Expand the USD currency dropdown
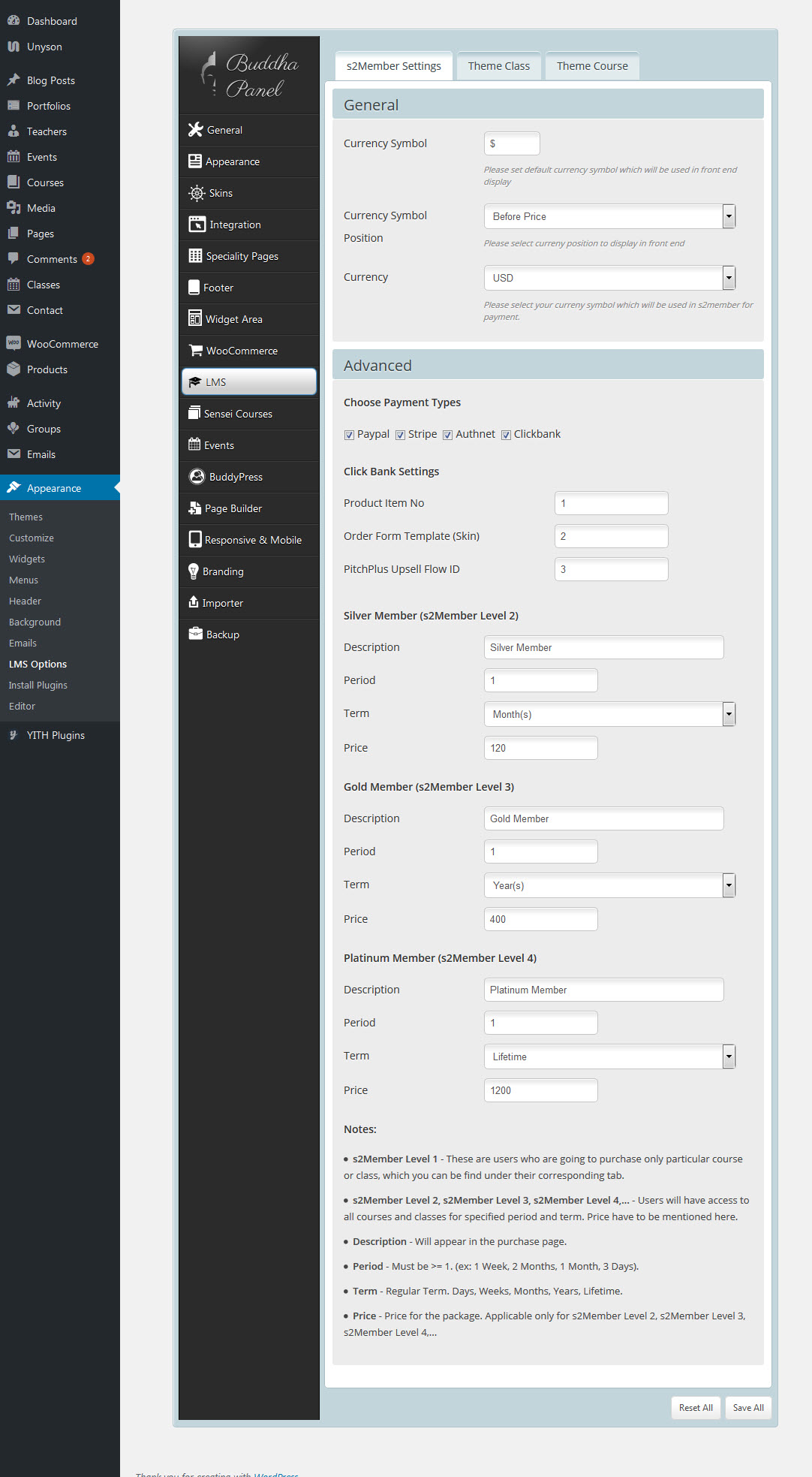 609,278
